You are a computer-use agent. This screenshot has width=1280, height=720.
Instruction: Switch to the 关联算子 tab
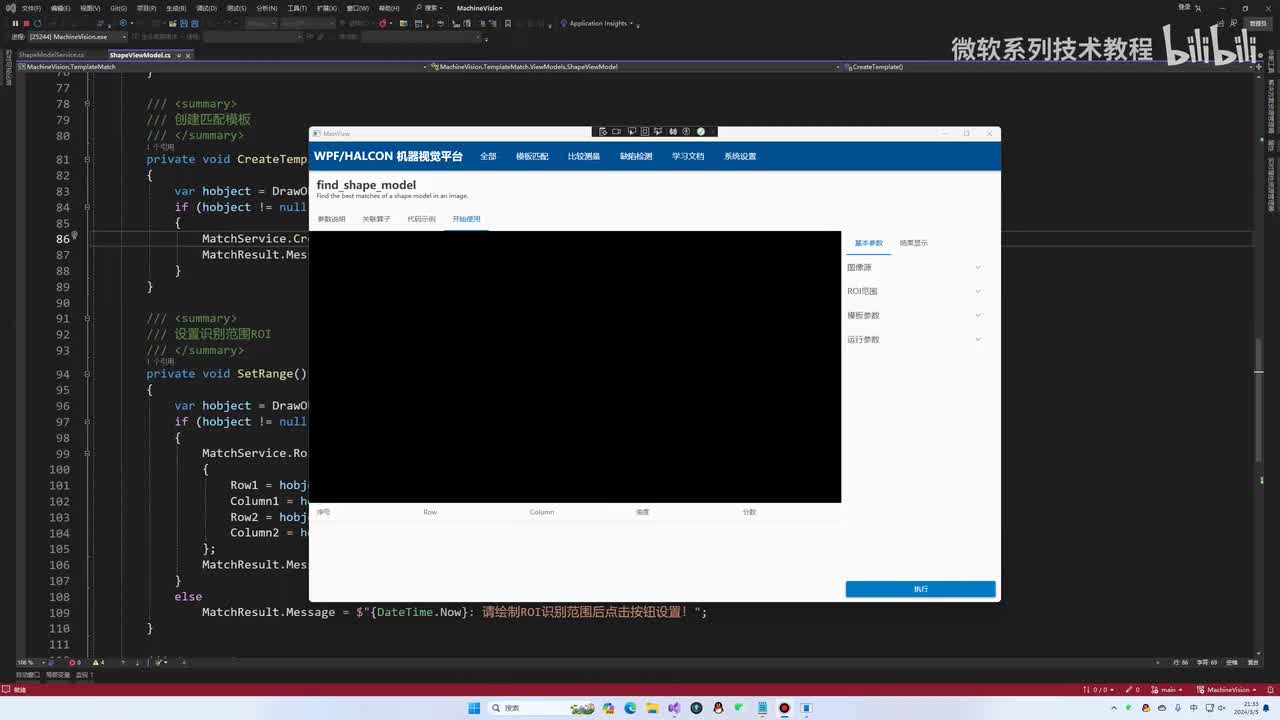click(376, 219)
